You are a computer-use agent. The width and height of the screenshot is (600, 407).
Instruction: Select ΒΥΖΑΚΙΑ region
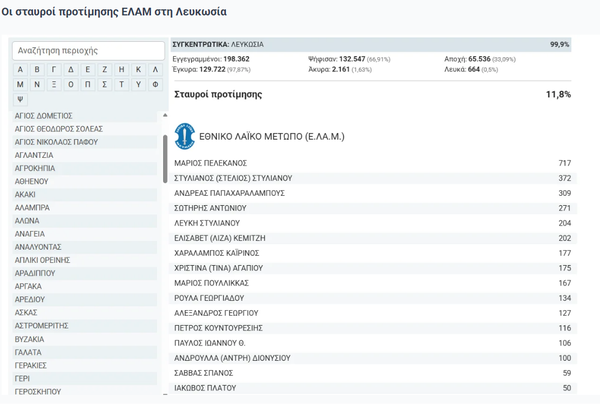coord(85,339)
